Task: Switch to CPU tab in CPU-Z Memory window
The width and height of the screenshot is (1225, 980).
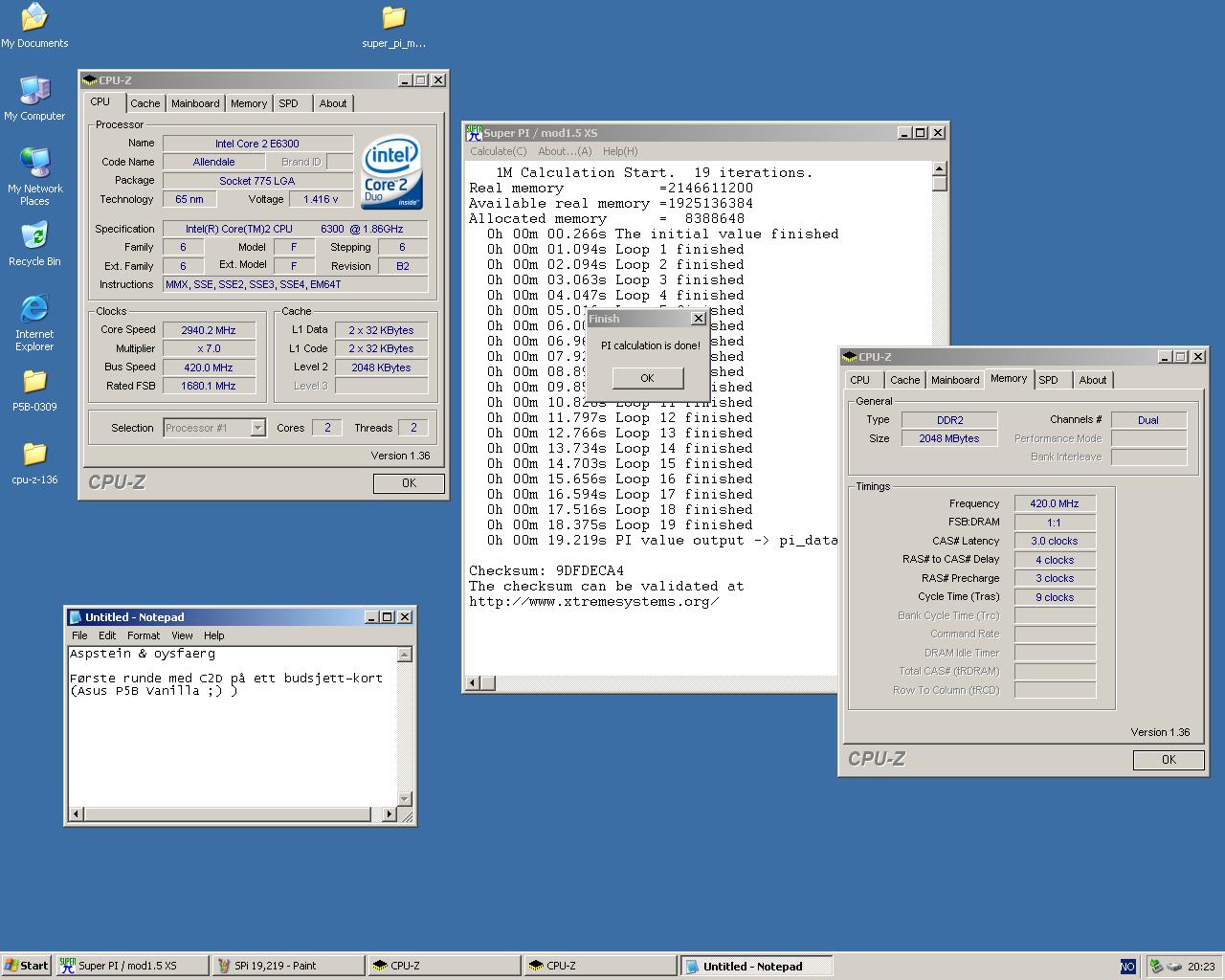Action: (860, 380)
